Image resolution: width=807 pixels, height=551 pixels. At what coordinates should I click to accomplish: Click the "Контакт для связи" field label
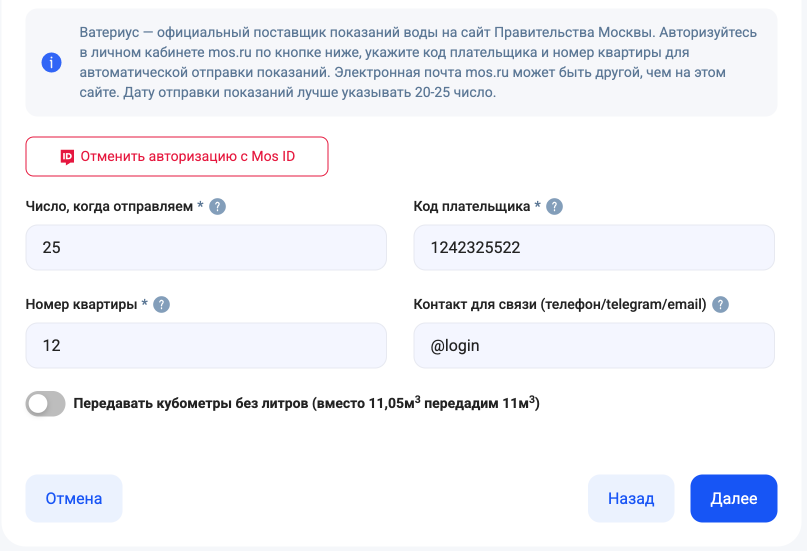tap(560, 305)
